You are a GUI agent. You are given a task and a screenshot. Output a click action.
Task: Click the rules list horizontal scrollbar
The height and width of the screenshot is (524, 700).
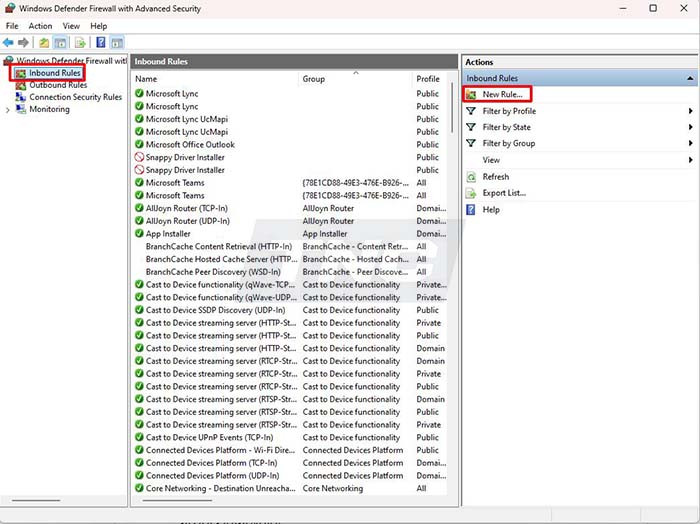coord(177,500)
